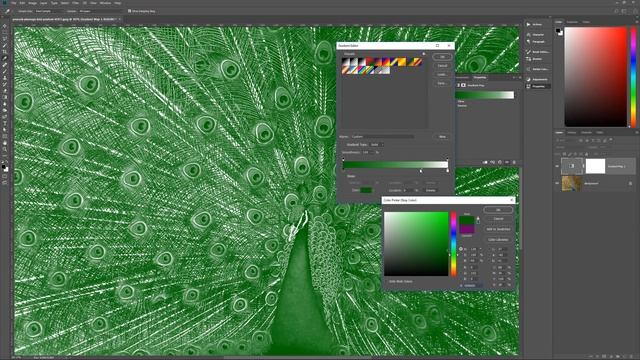Select the Eraser tool

[x=4, y=91]
